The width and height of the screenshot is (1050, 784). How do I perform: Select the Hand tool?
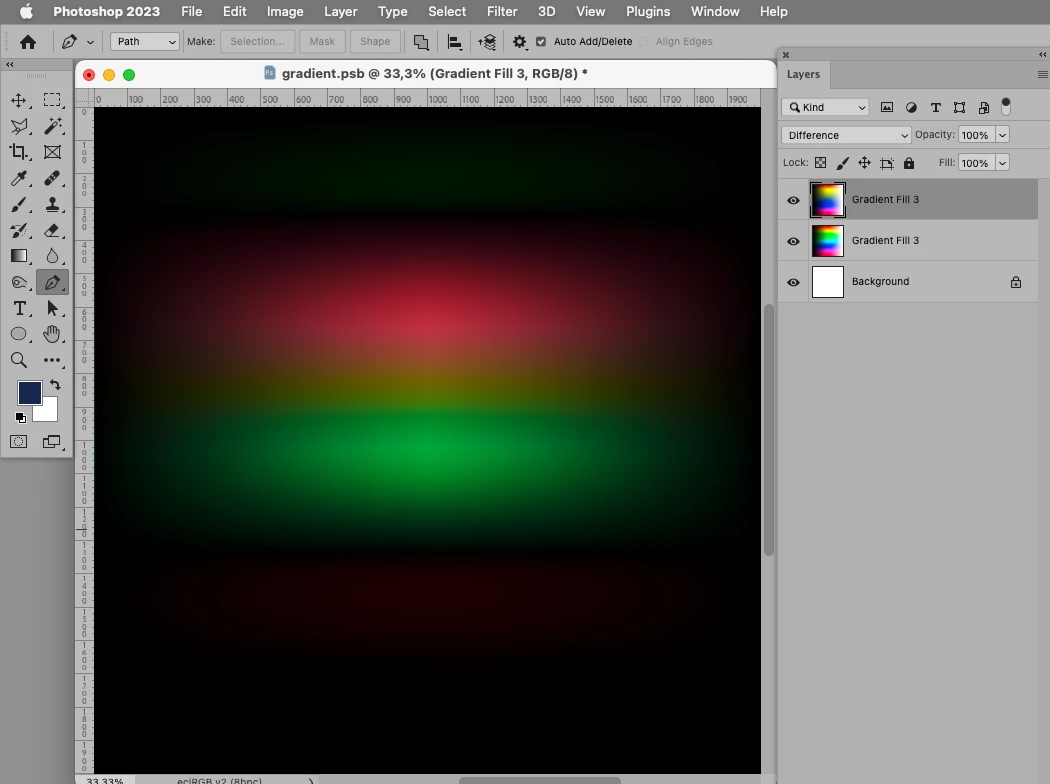coord(52,334)
